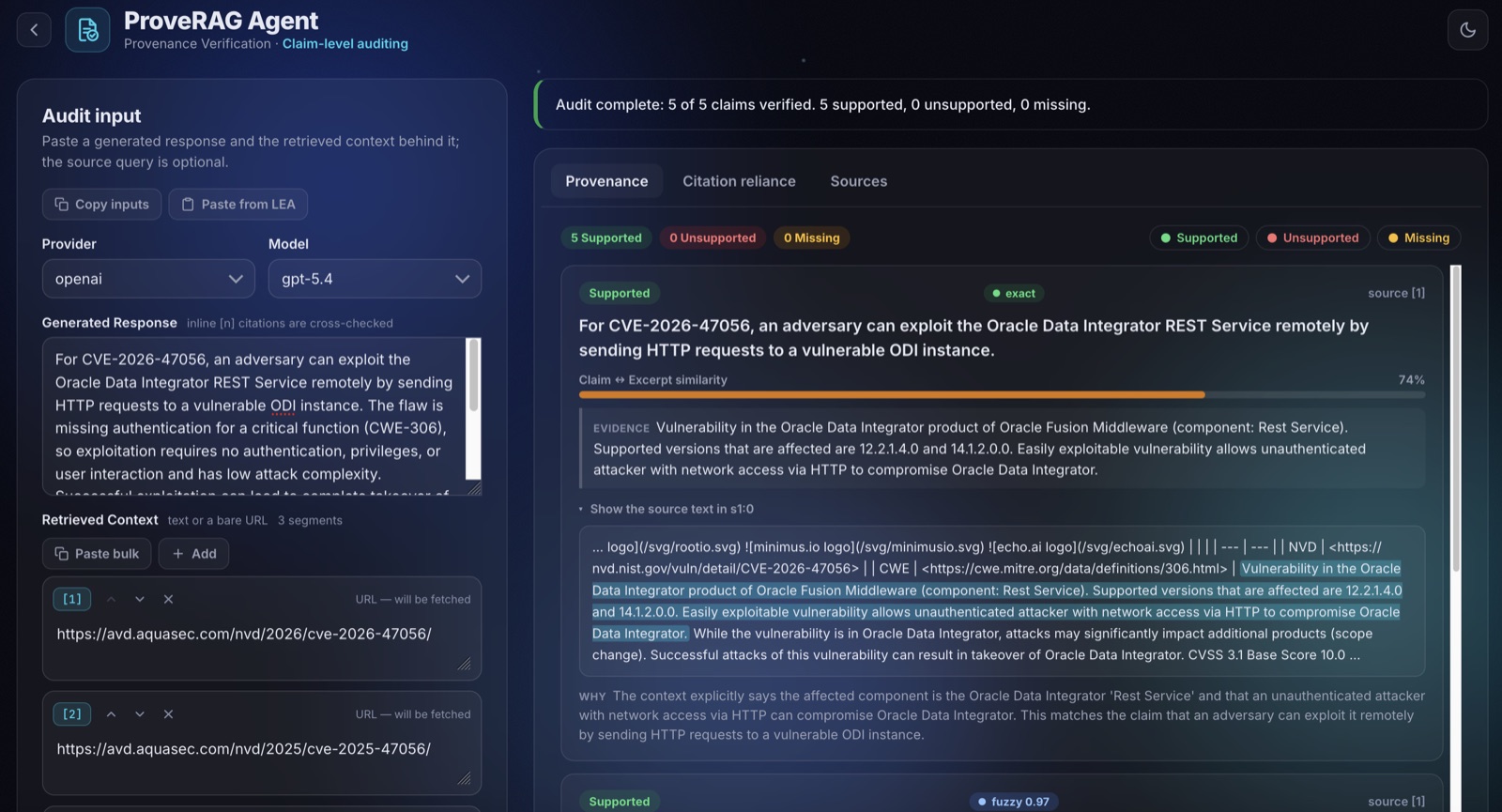
Task: Remove segment [2] with the X icon
Action: coord(168,714)
